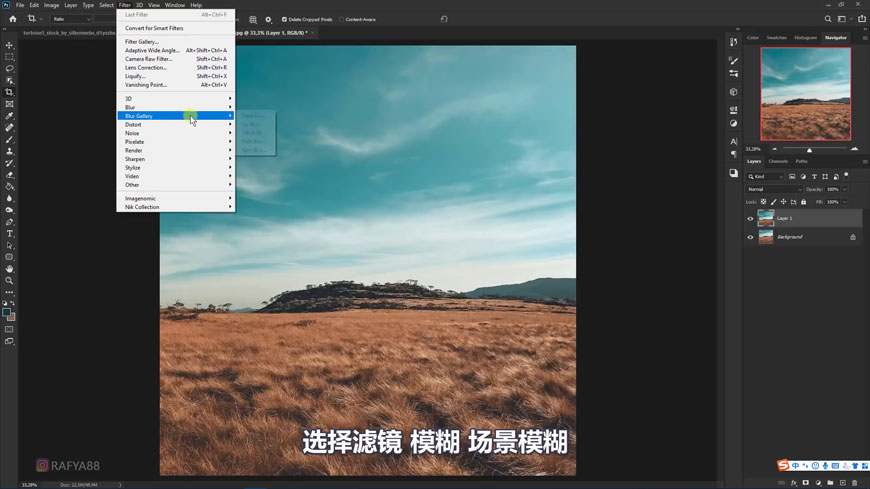
Task: Toggle visibility of the Background layer
Action: coord(750,237)
